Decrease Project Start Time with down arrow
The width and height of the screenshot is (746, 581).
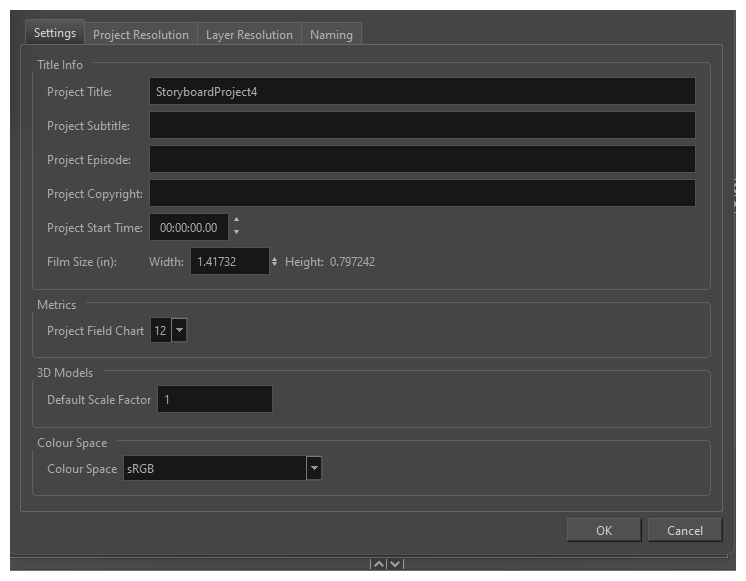click(236, 232)
